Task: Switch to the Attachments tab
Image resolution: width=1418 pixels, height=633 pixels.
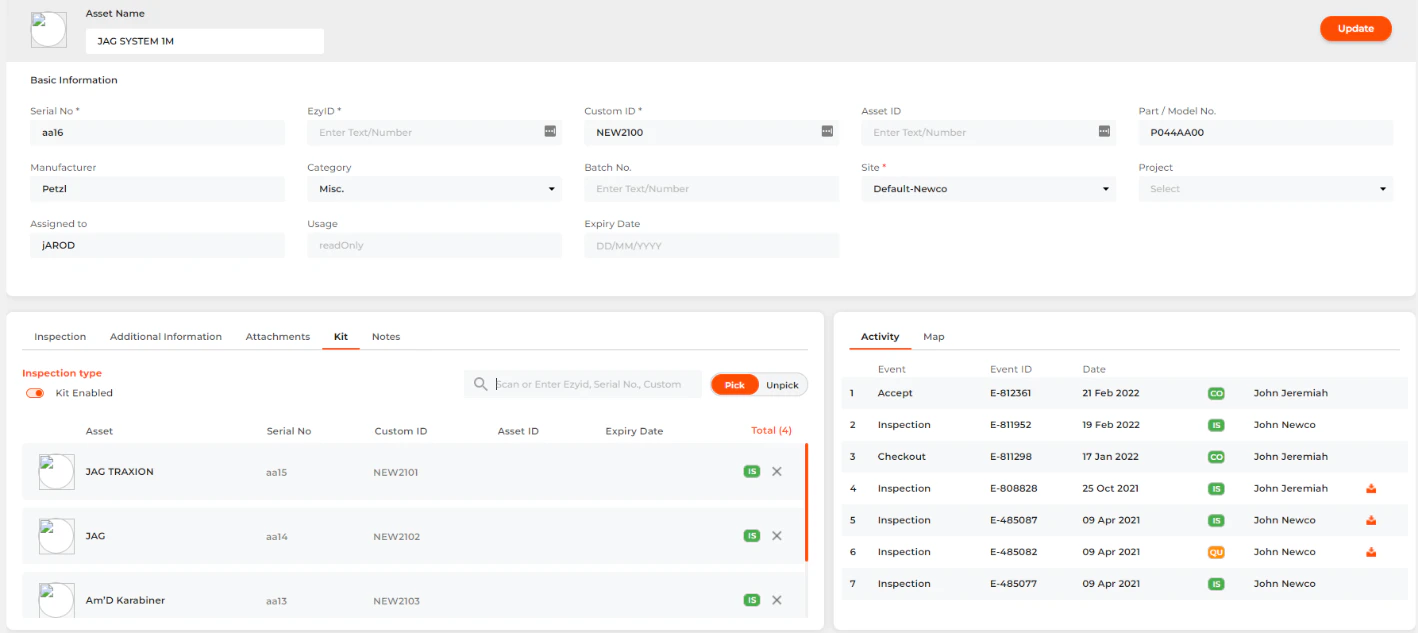Action: (278, 337)
